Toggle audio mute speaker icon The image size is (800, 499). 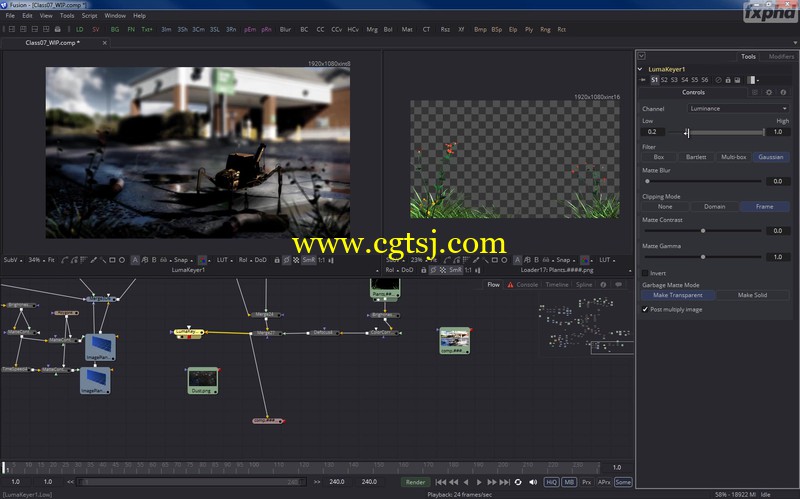533,482
